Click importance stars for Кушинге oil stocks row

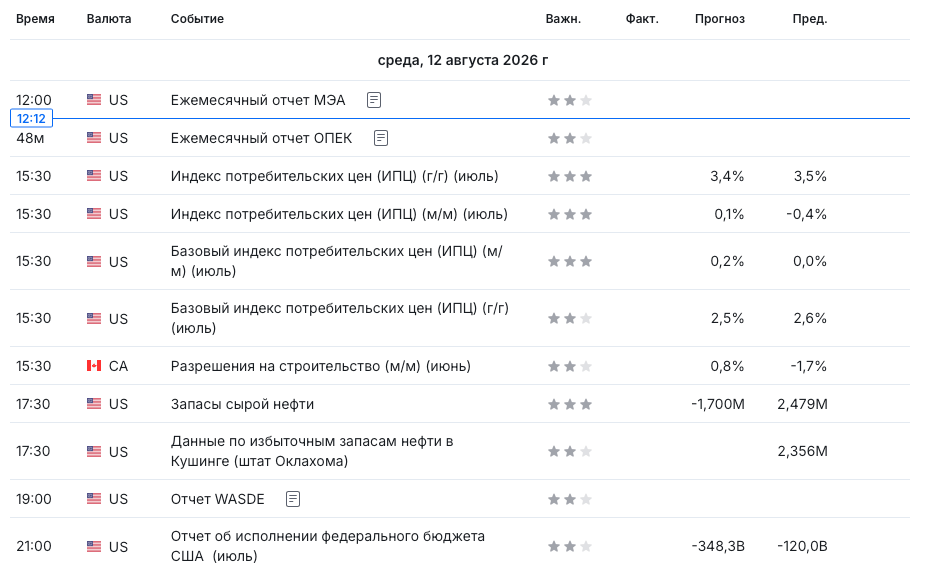click(x=570, y=451)
